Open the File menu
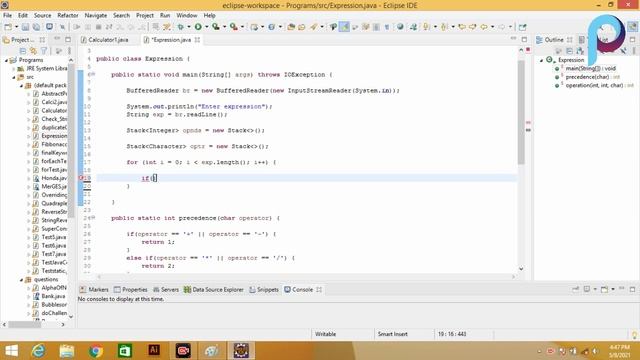 click(x=7, y=16)
